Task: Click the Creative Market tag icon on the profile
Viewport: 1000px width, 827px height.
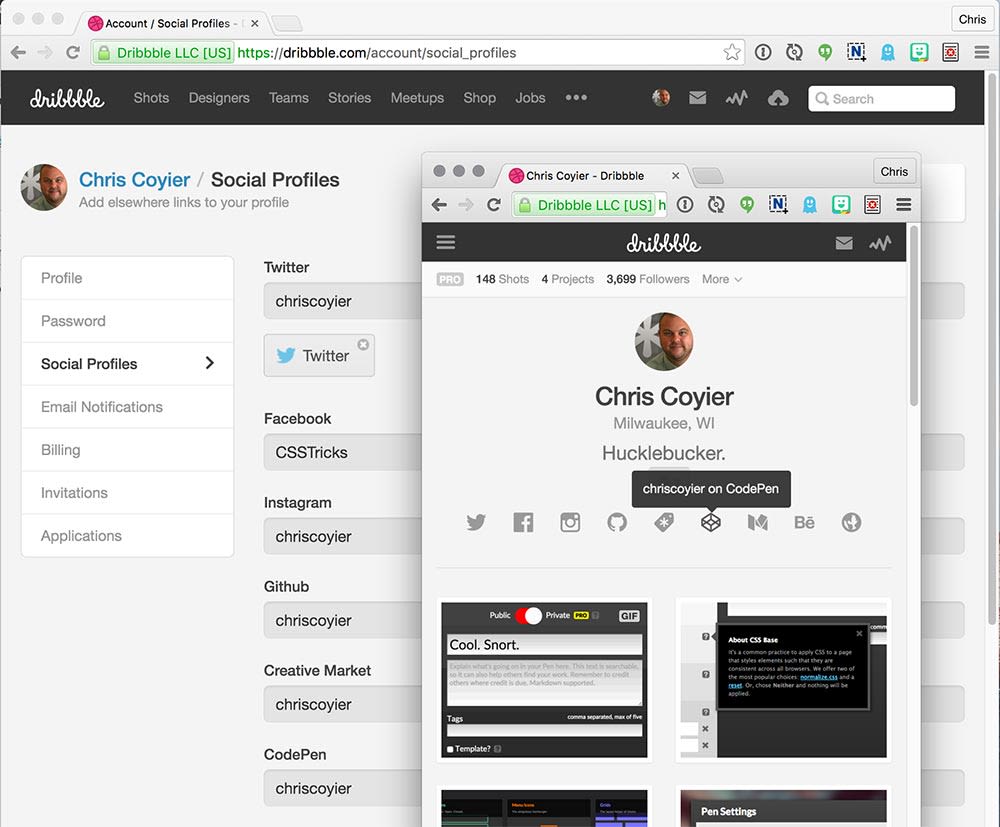Action: click(x=663, y=521)
